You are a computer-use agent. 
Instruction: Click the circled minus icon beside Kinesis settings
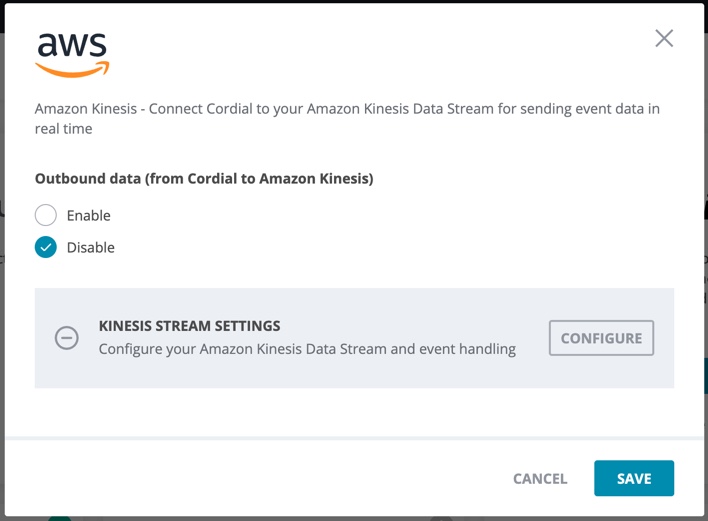[67, 338]
